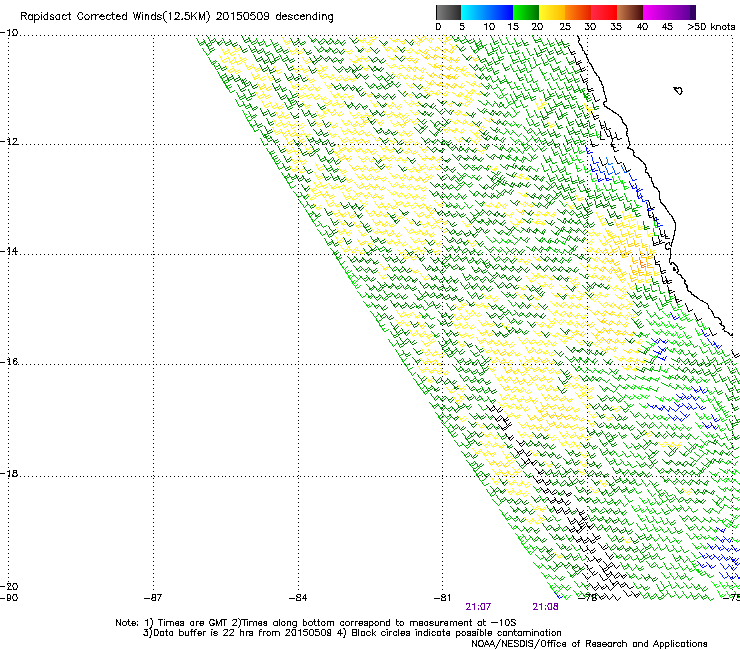Click the latitude label '-18'
740x650 pixels.
pos(9,473)
